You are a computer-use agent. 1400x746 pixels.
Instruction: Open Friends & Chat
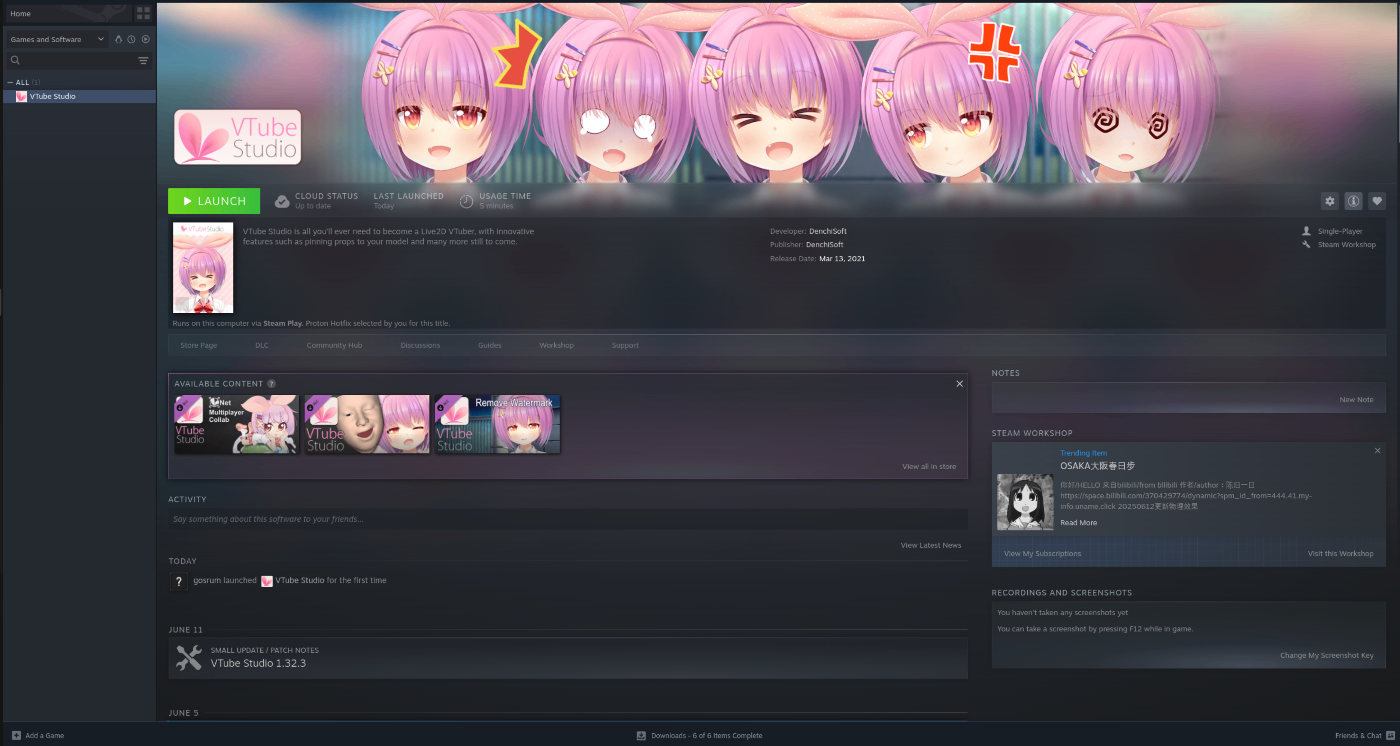(x=1365, y=735)
